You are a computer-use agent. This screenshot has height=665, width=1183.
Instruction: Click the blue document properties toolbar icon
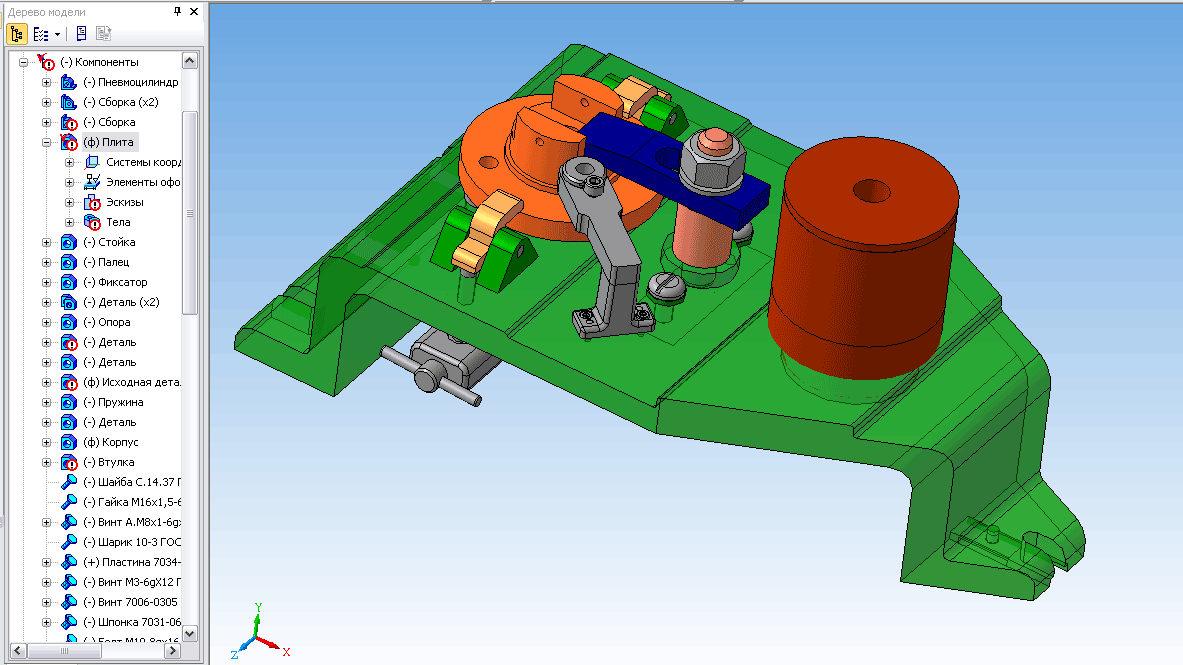[81, 33]
